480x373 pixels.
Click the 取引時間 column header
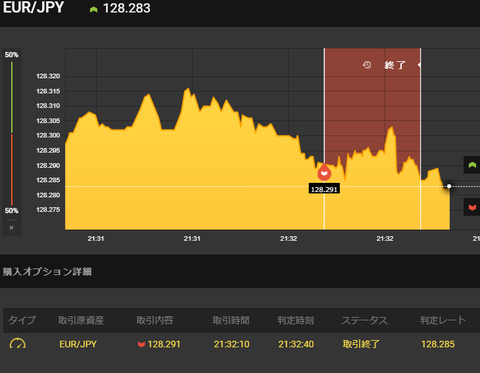click(x=231, y=320)
